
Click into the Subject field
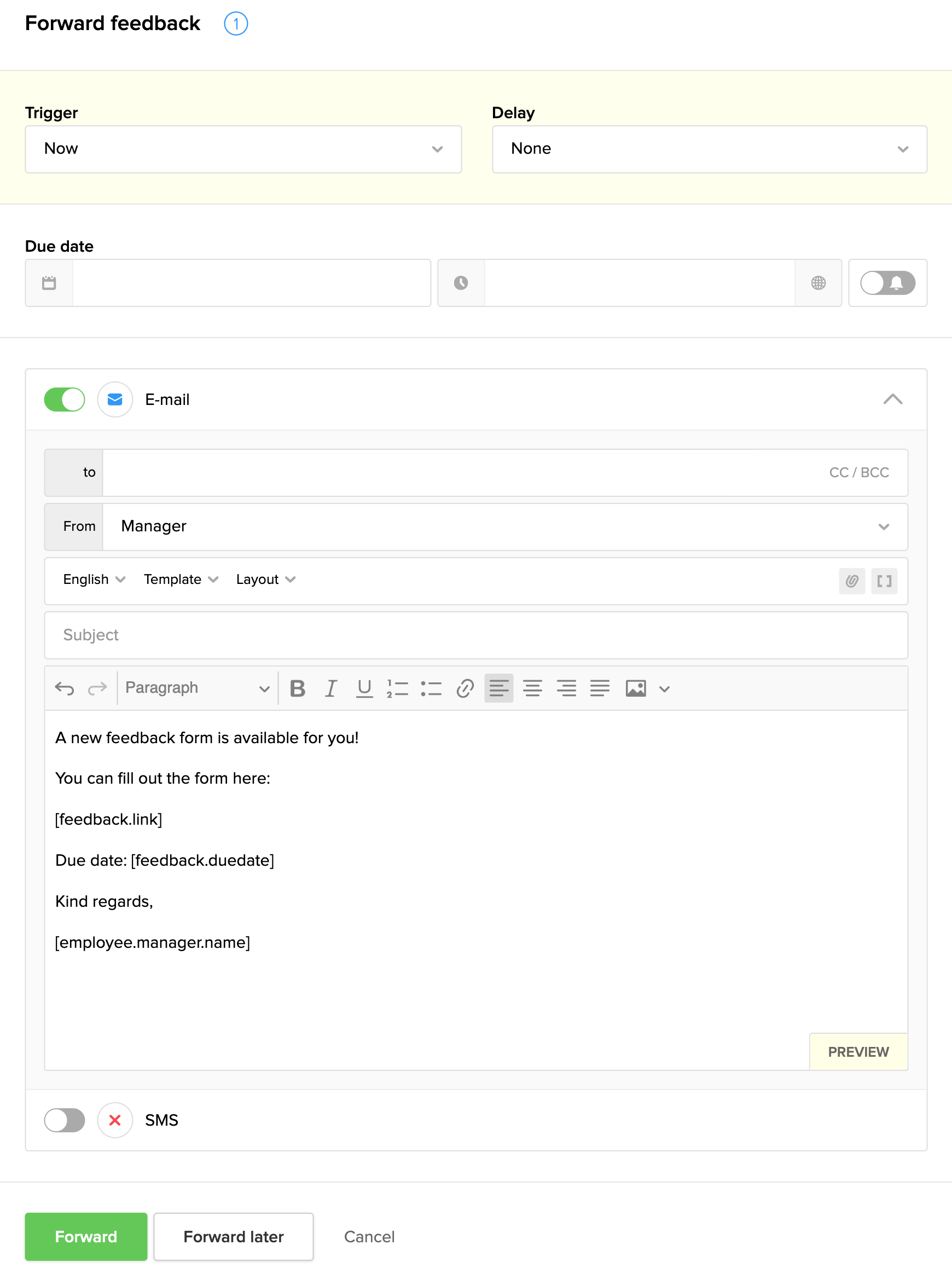[475, 635]
